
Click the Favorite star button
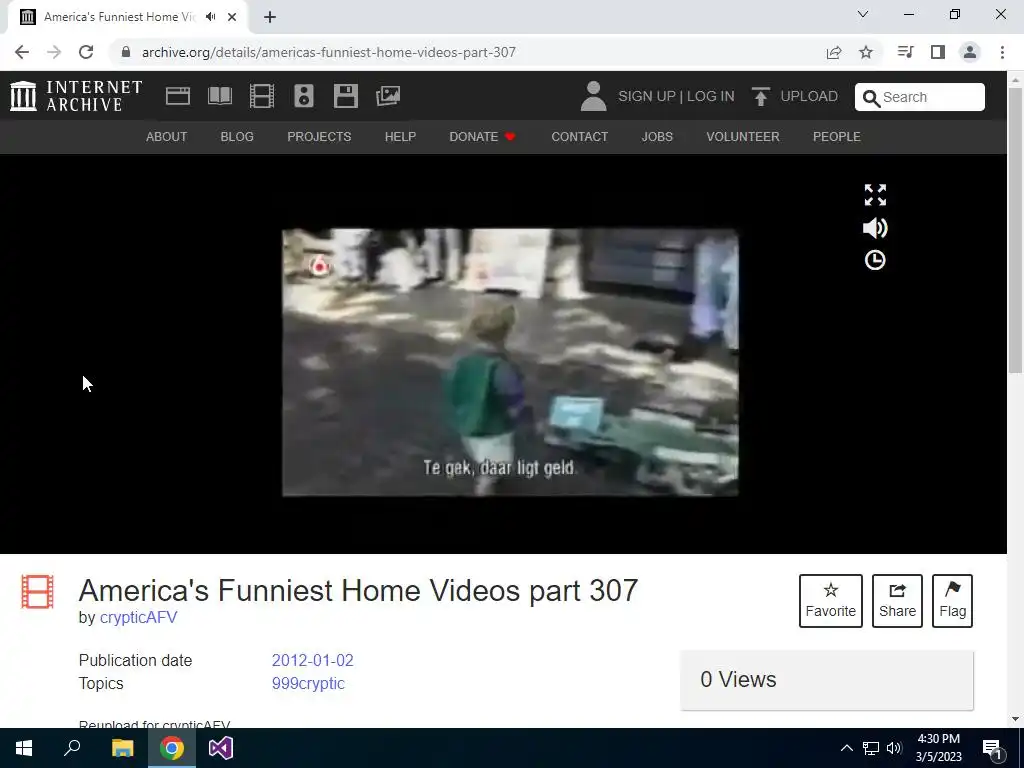point(831,601)
